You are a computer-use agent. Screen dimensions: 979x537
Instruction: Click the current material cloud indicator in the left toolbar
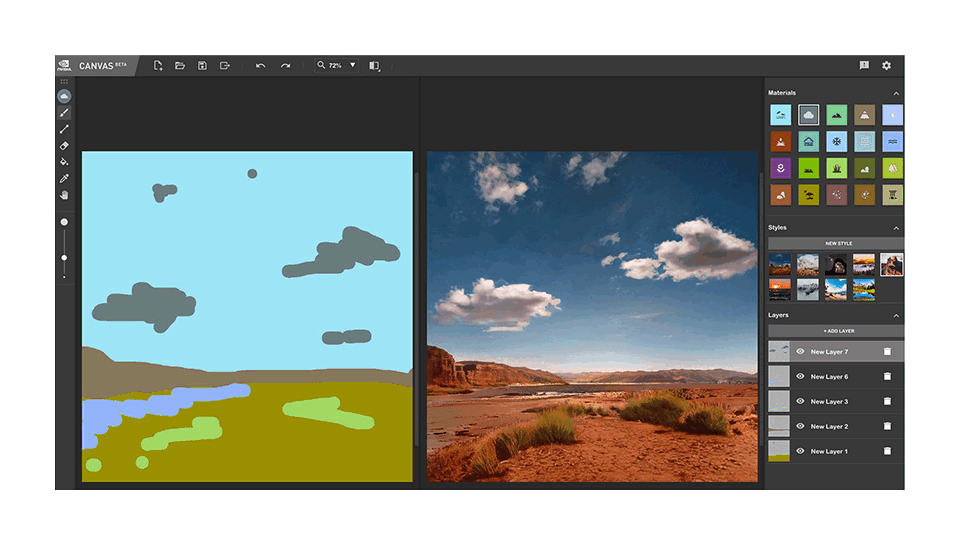coord(64,96)
